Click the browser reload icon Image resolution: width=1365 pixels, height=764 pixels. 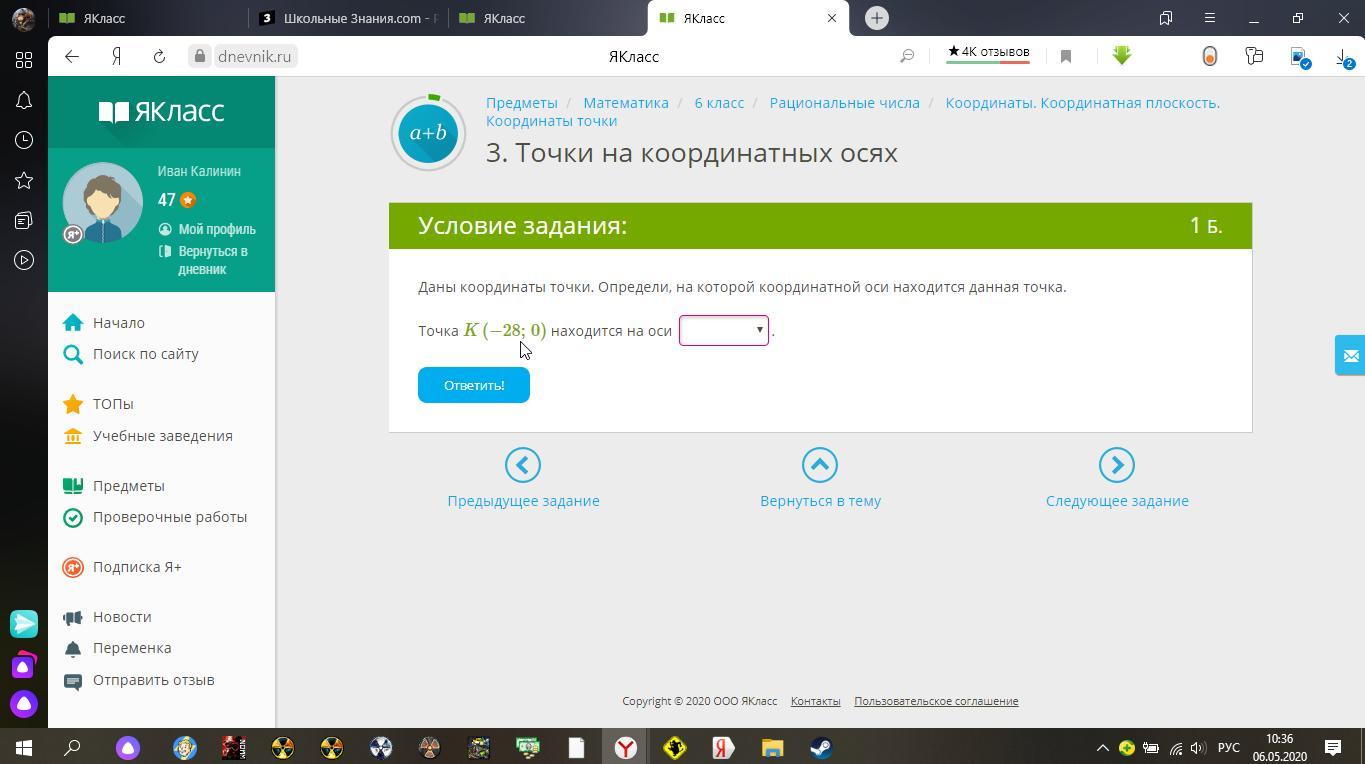pos(159,57)
